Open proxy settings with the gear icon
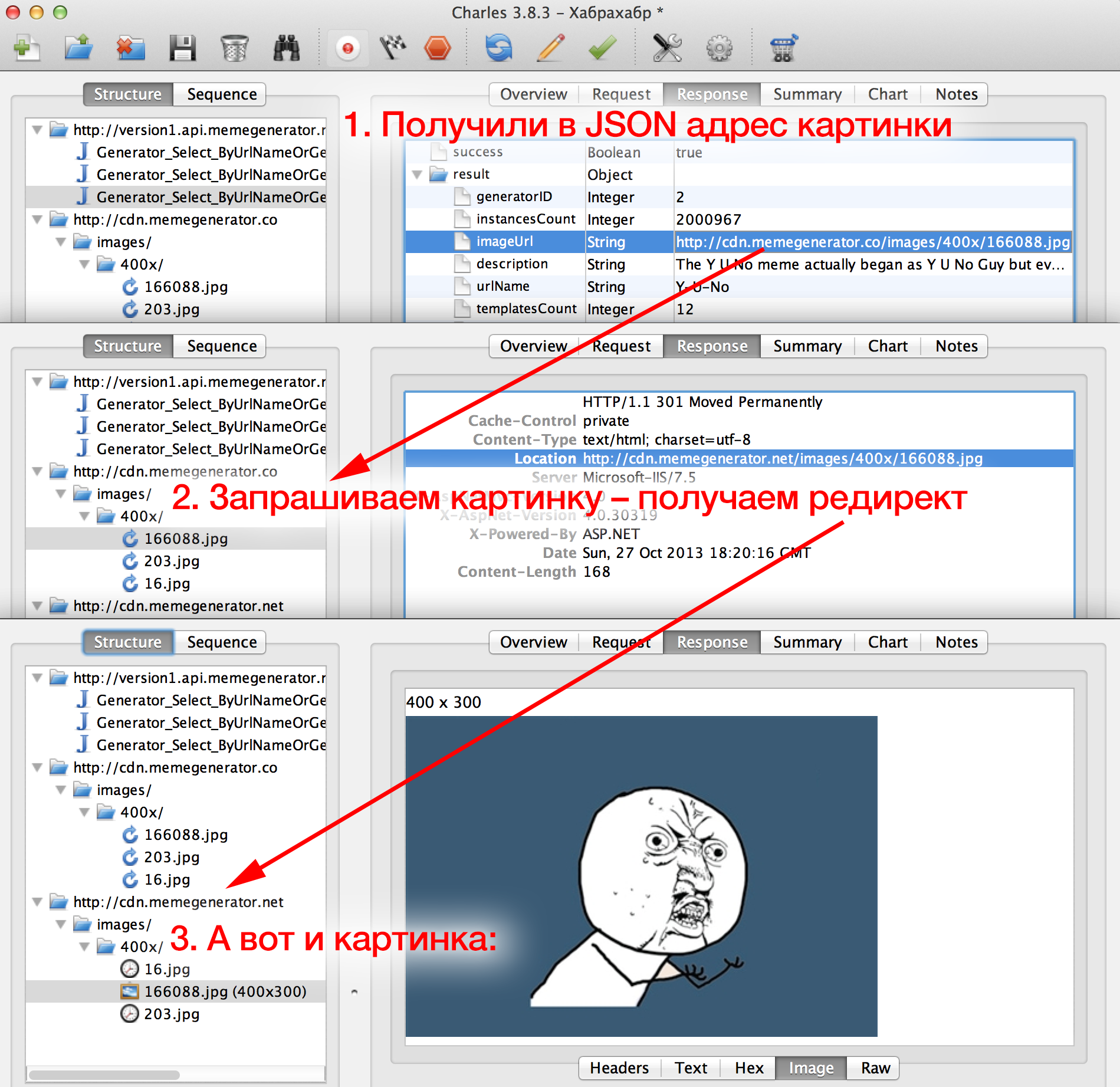 [x=719, y=47]
